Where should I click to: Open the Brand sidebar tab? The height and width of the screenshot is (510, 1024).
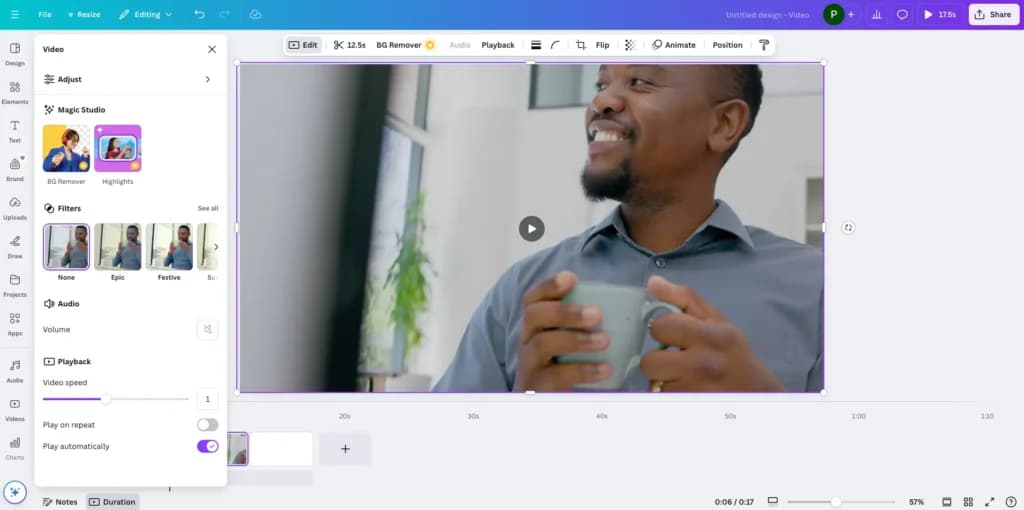[x=14, y=170]
